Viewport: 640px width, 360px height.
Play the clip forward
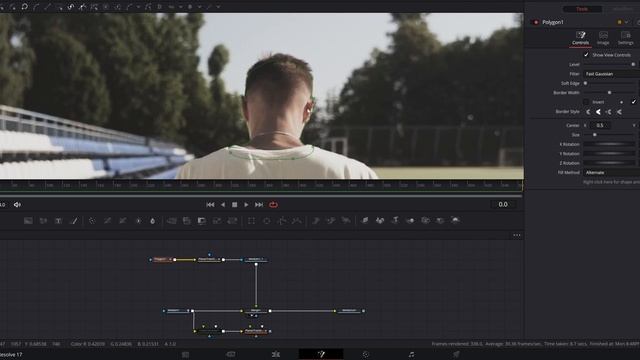246,204
